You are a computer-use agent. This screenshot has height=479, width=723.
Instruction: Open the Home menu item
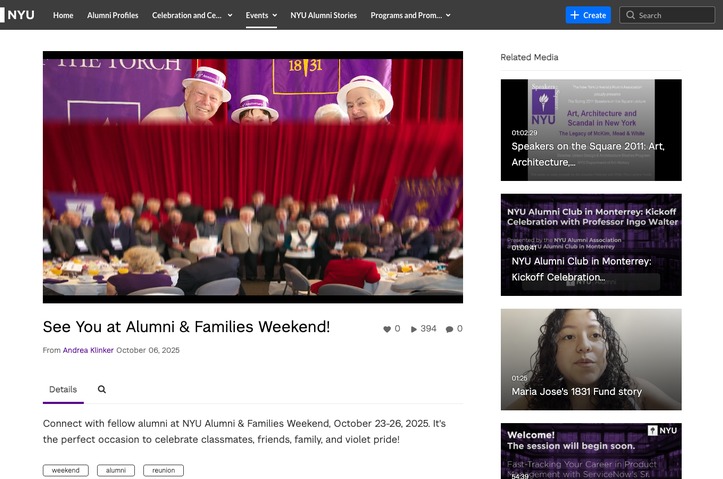coord(63,15)
